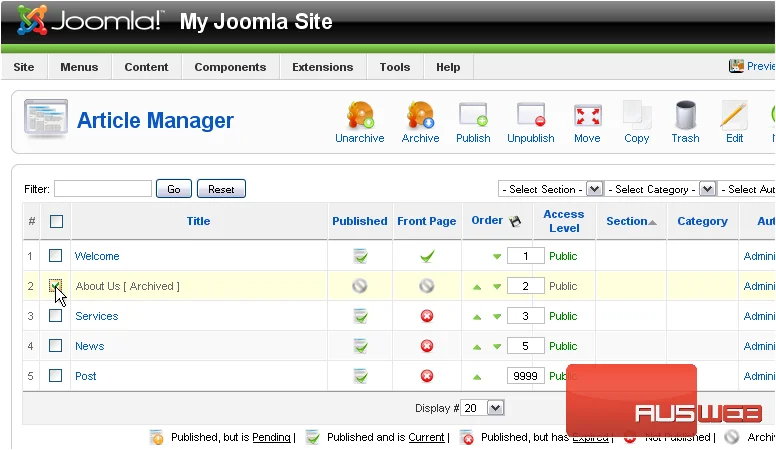The width and height of the screenshot is (776, 450).
Task: Open the Select Section dropdown
Action: coord(550,189)
